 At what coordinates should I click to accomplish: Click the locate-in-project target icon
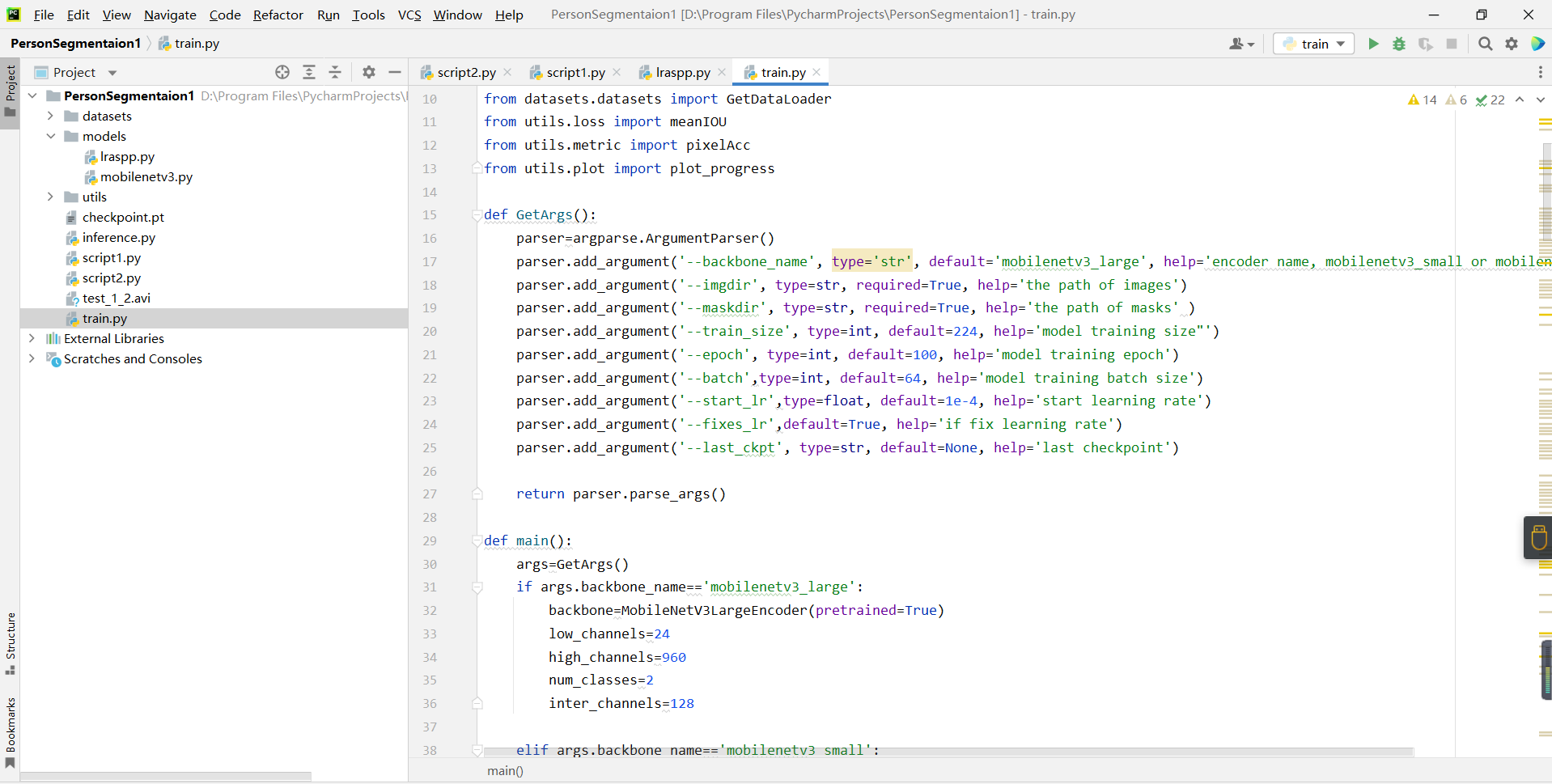(x=282, y=72)
